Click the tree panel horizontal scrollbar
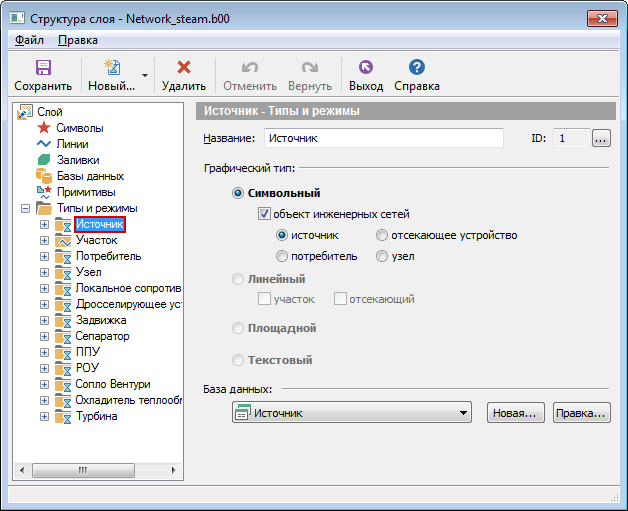Viewport: 628px width, 511px height. tap(96, 469)
